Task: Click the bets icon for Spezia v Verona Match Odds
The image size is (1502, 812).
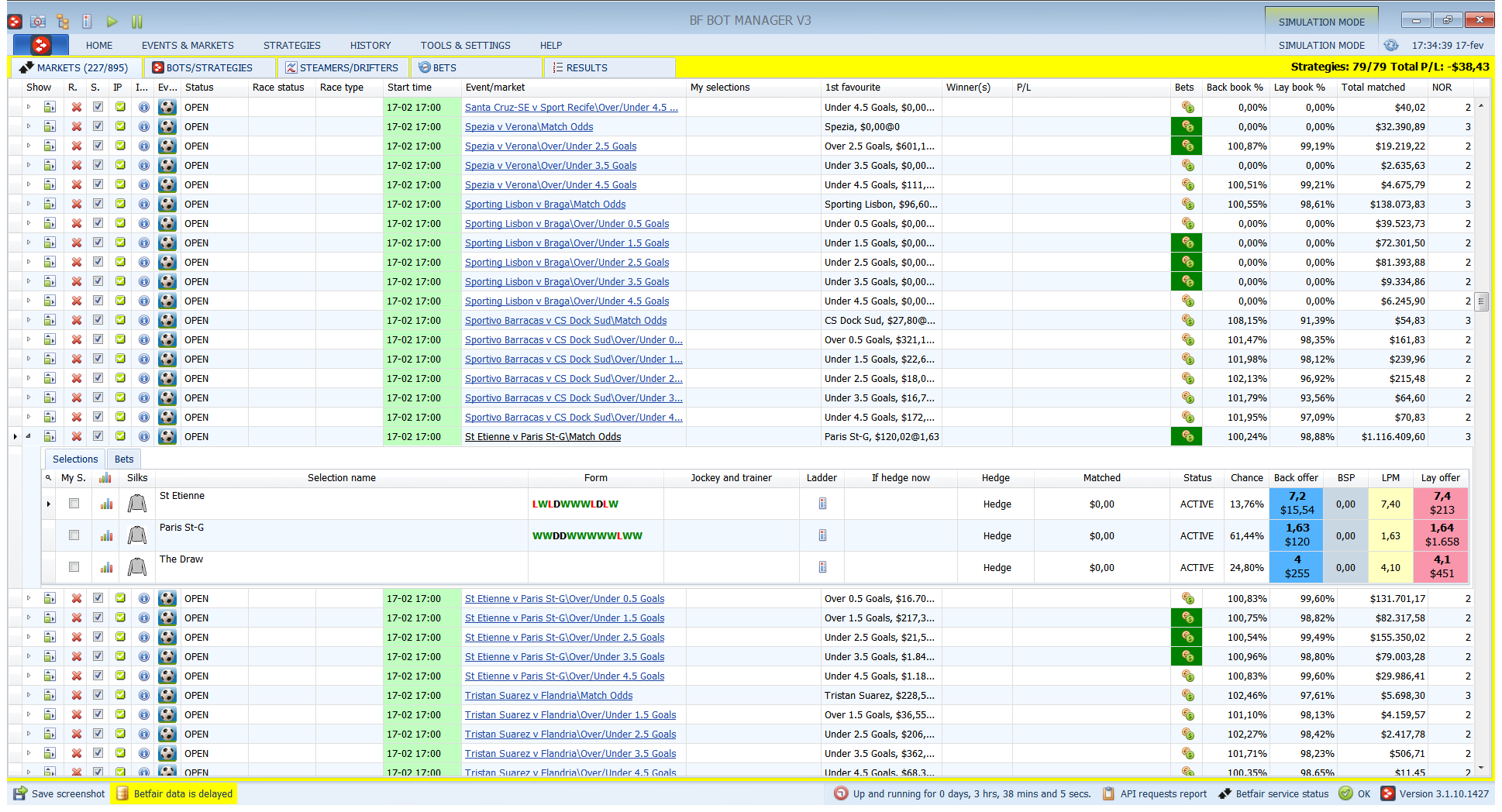Action: [x=1187, y=126]
